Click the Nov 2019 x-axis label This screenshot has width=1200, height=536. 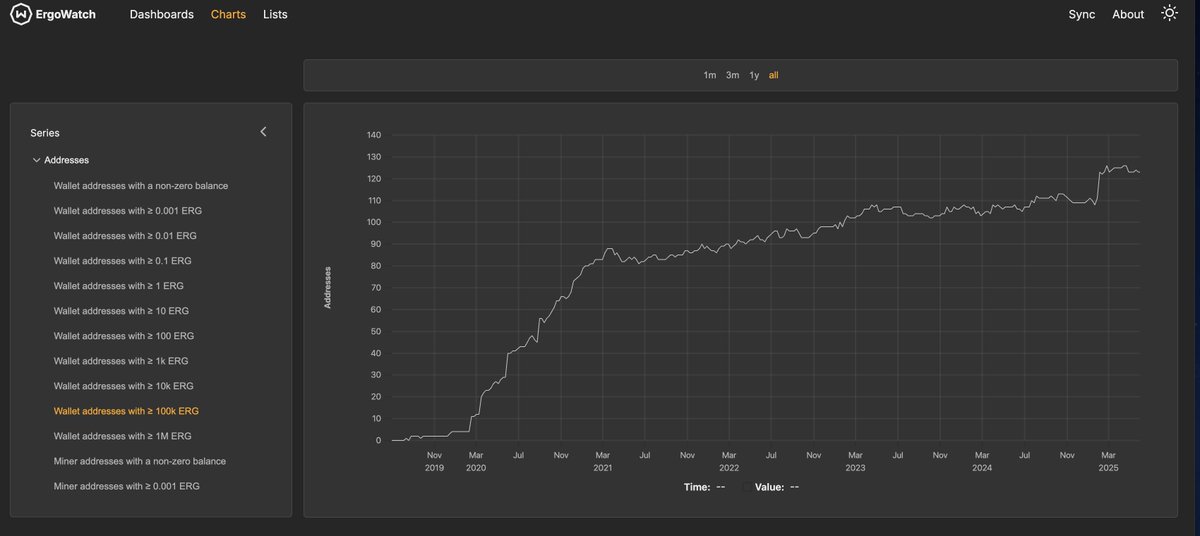tap(434, 461)
